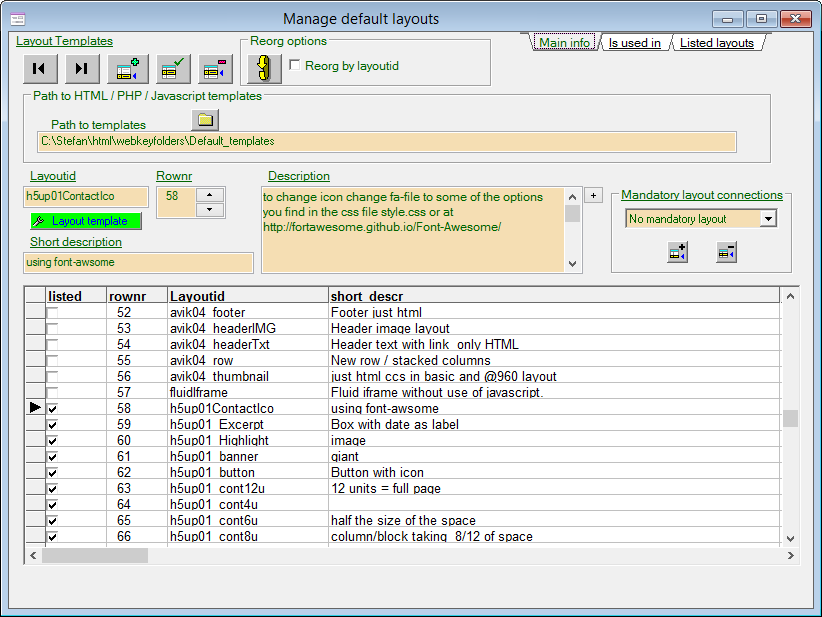This screenshot has height=617, width=822.
Task: Remove a mandatory layout connection icon
Action: tap(727, 253)
